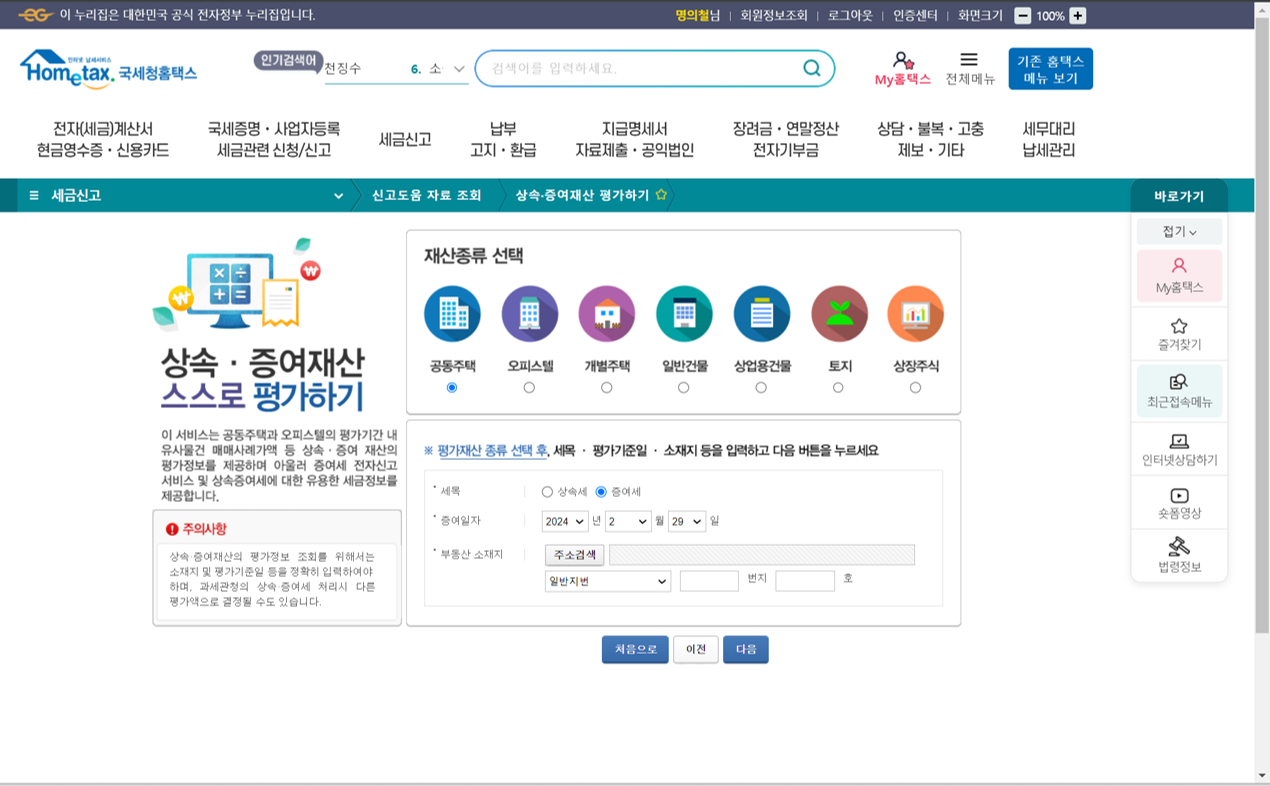1270x786 pixels.
Task: Open 법령정보 via the gavel icon
Action: tap(1180, 556)
